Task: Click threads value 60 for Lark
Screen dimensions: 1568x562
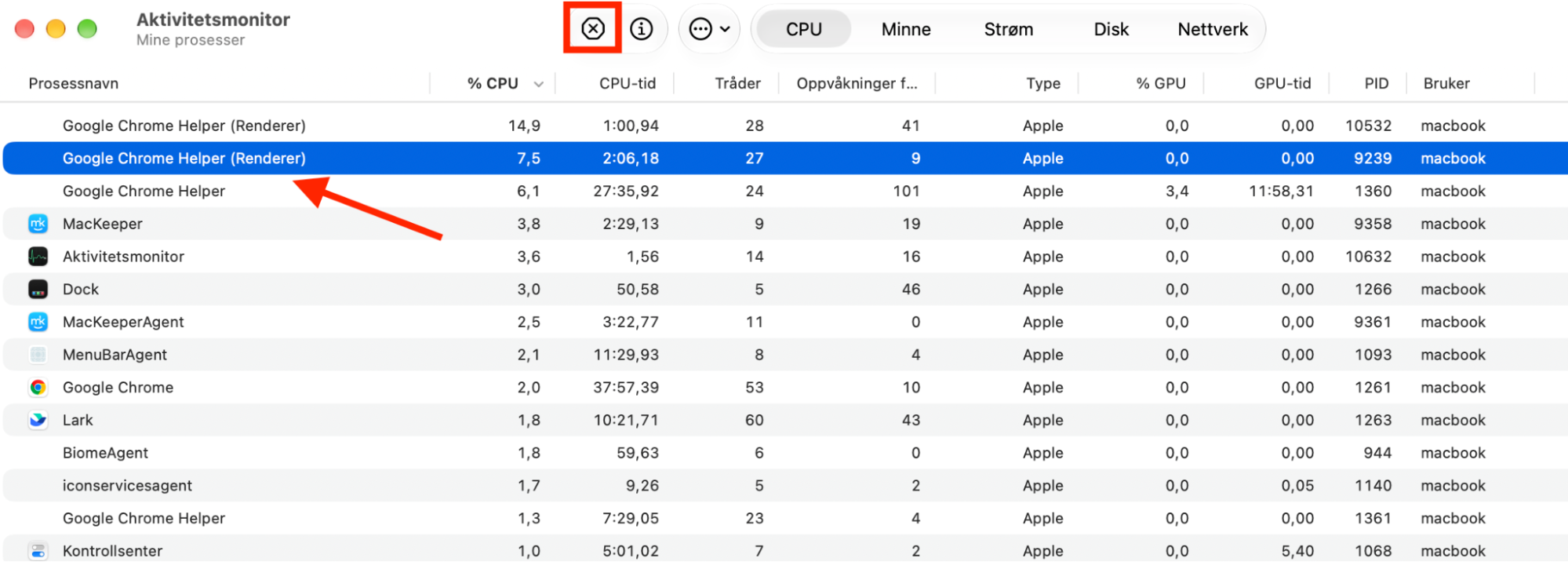Action: tap(755, 420)
